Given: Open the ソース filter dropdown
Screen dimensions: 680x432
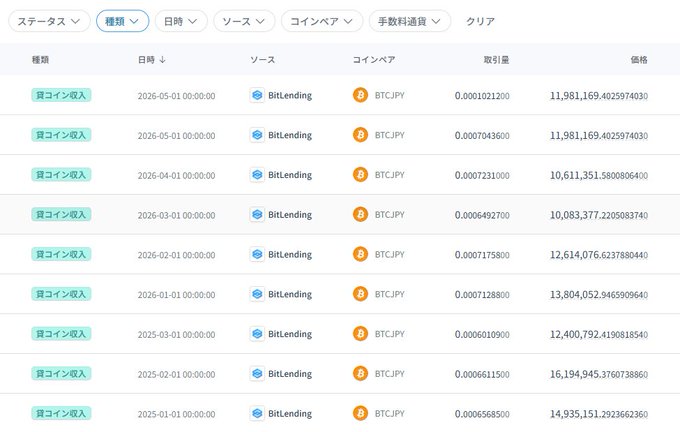Looking at the screenshot, I should (244, 21).
